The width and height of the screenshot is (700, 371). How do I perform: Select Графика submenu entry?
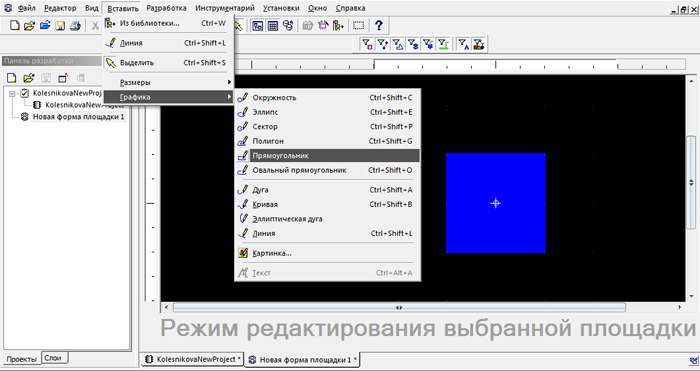click(x=169, y=97)
